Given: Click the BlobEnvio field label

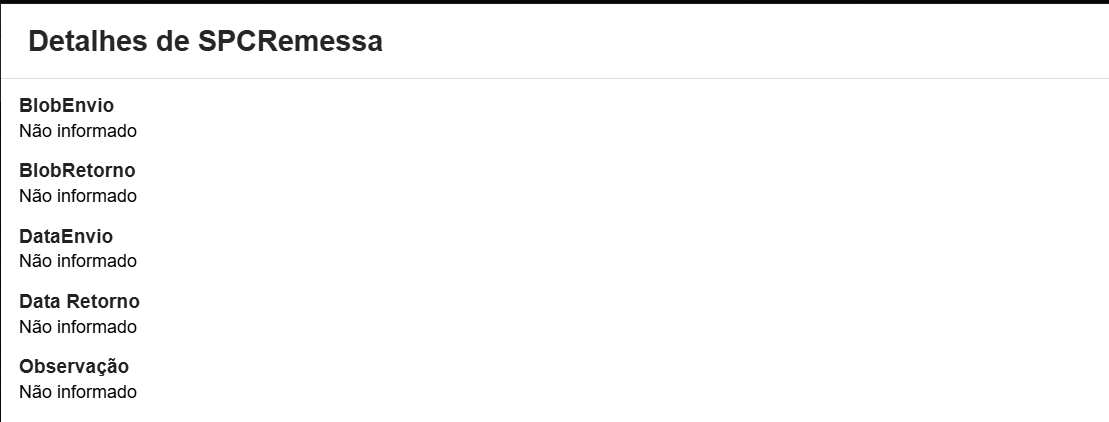Looking at the screenshot, I should click(66, 105).
